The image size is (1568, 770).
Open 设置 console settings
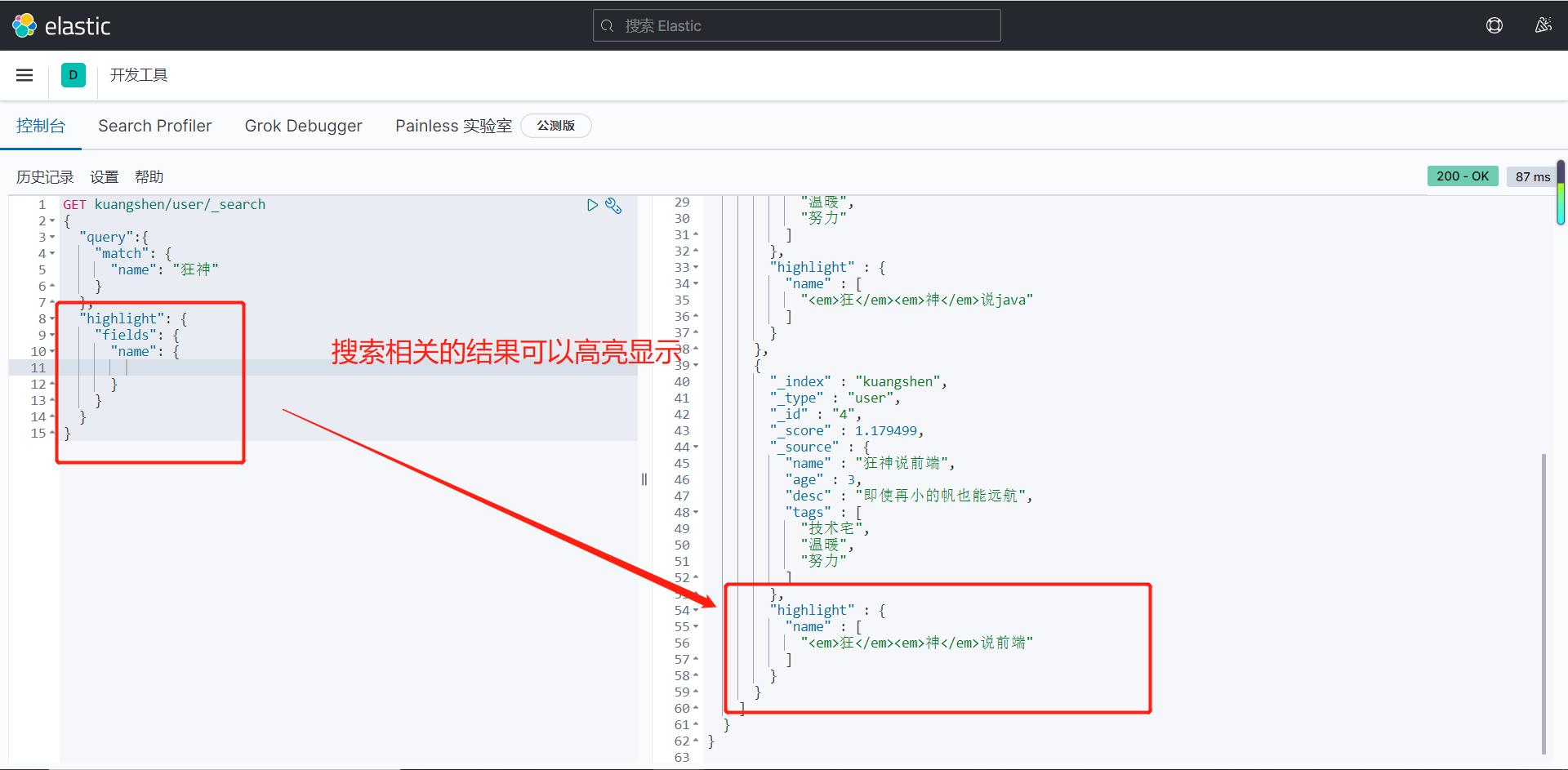[x=105, y=177]
